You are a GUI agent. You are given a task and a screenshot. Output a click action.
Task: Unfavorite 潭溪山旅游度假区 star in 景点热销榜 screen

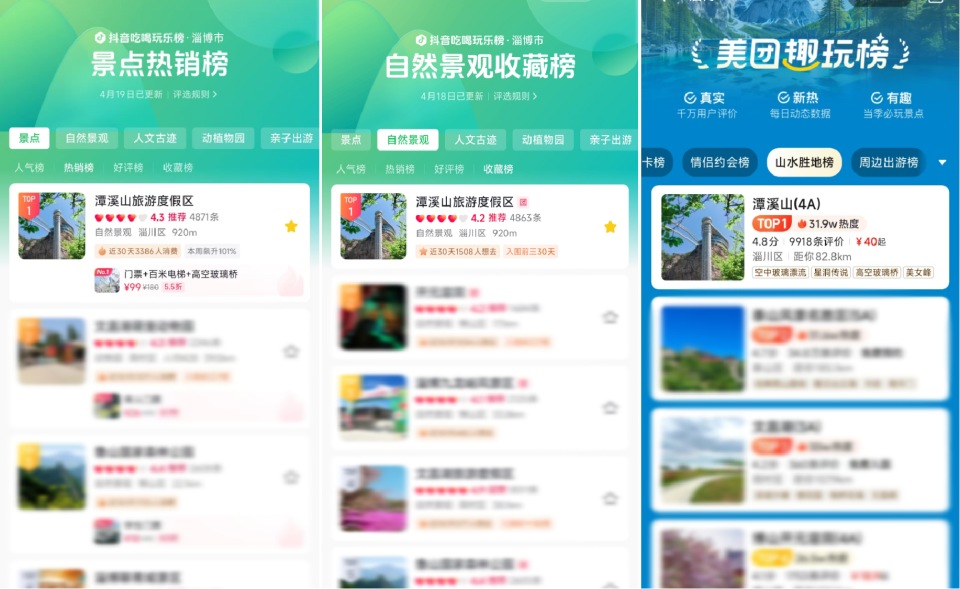(x=291, y=227)
